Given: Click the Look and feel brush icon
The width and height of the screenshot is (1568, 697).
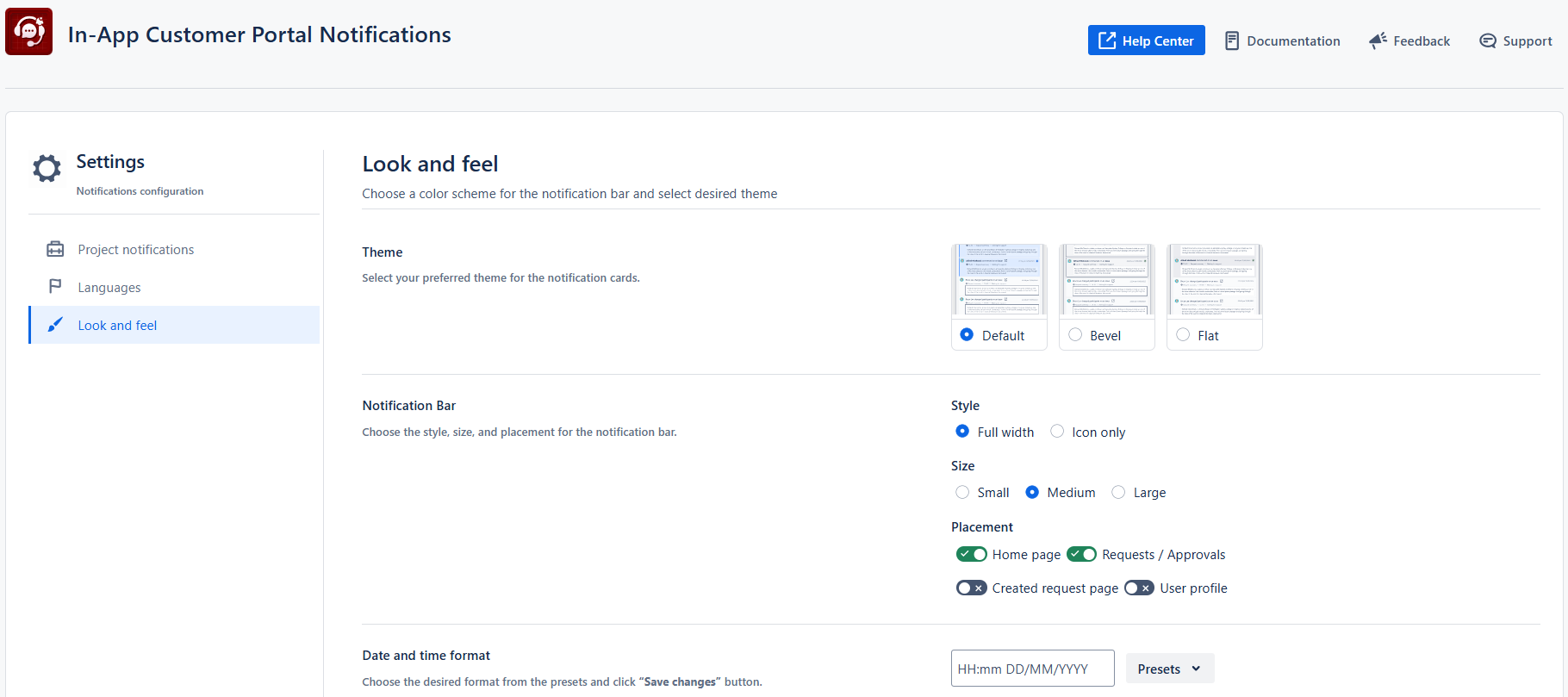Looking at the screenshot, I should 55,325.
